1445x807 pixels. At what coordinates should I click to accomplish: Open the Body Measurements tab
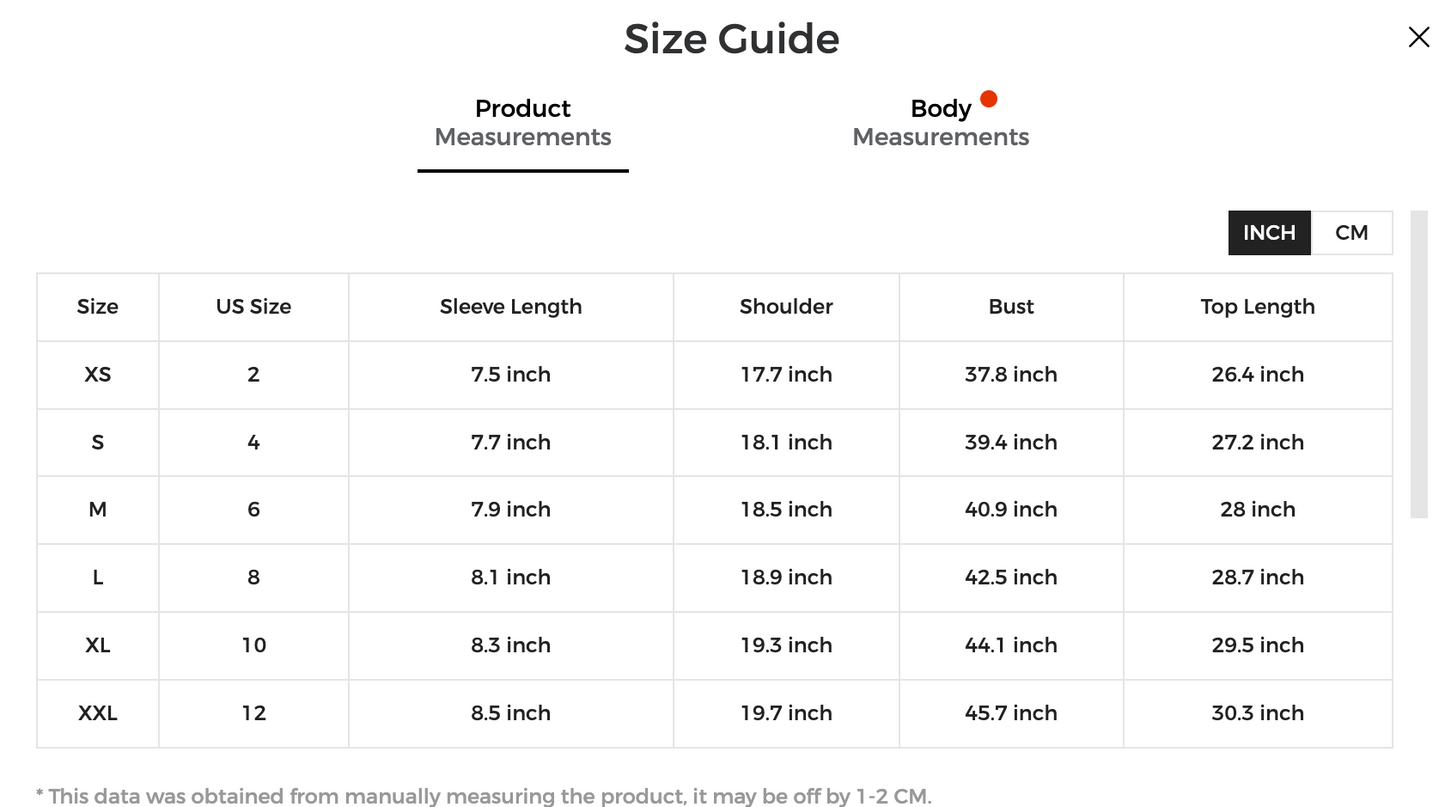click(940, 123)
